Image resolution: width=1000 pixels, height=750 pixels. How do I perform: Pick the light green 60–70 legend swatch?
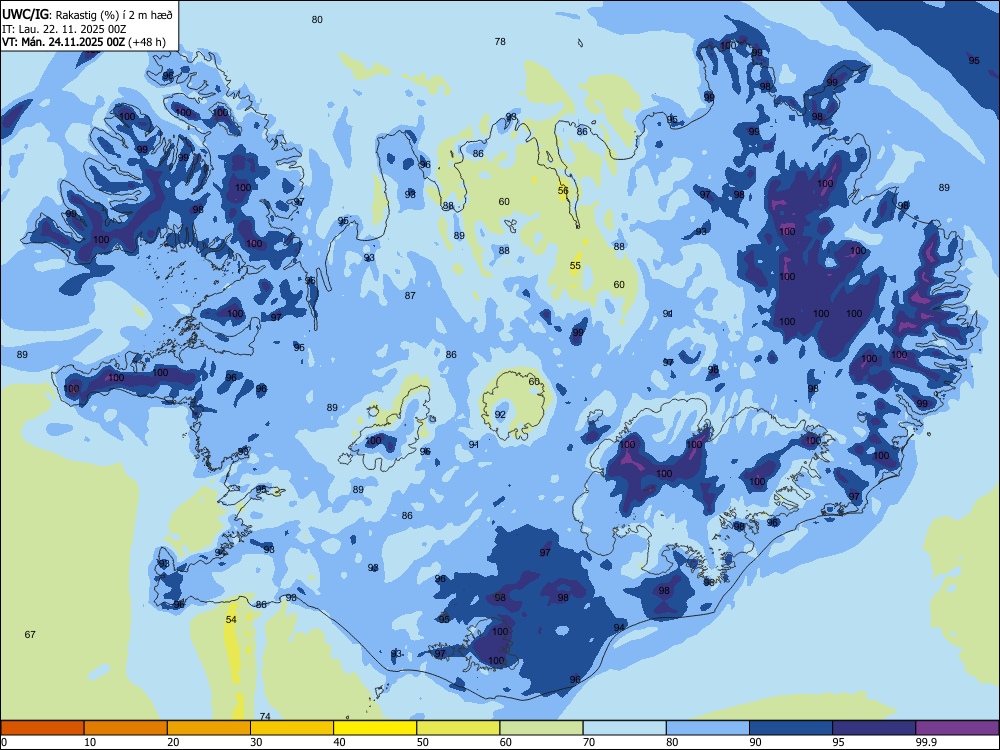(541, 728)
